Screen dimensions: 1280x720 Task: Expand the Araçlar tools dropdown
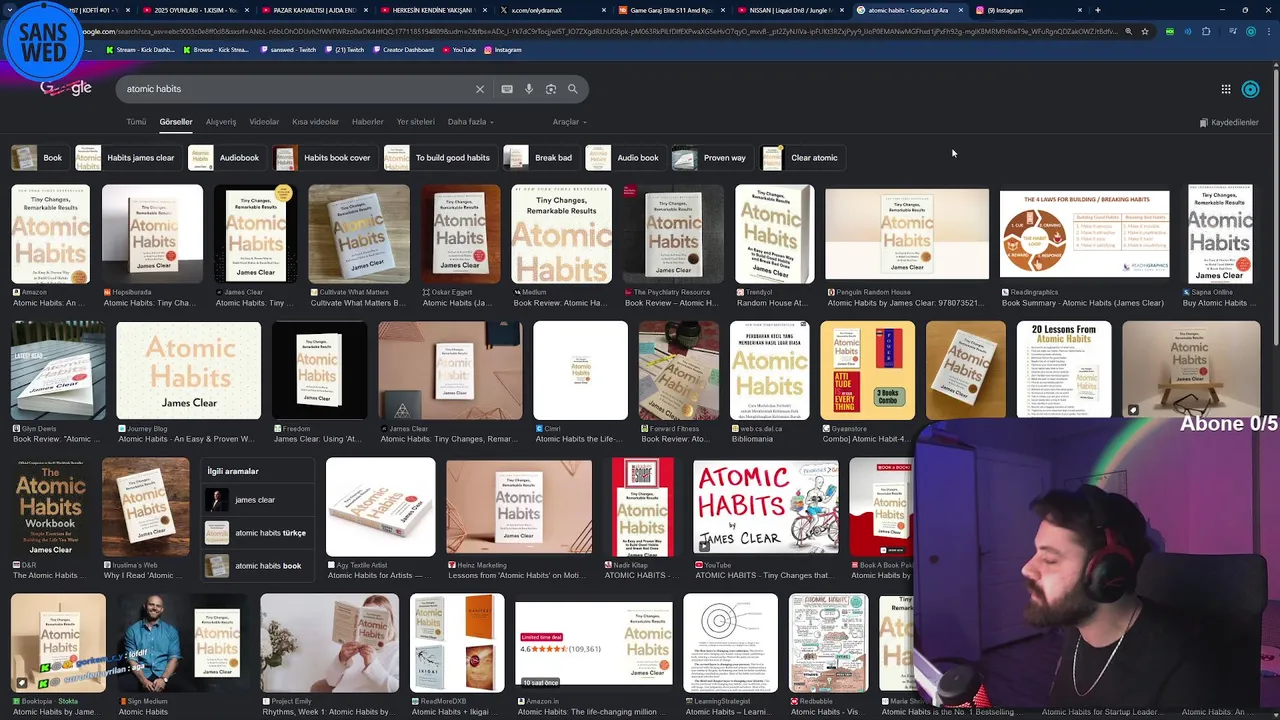click(x=569, y=122)
